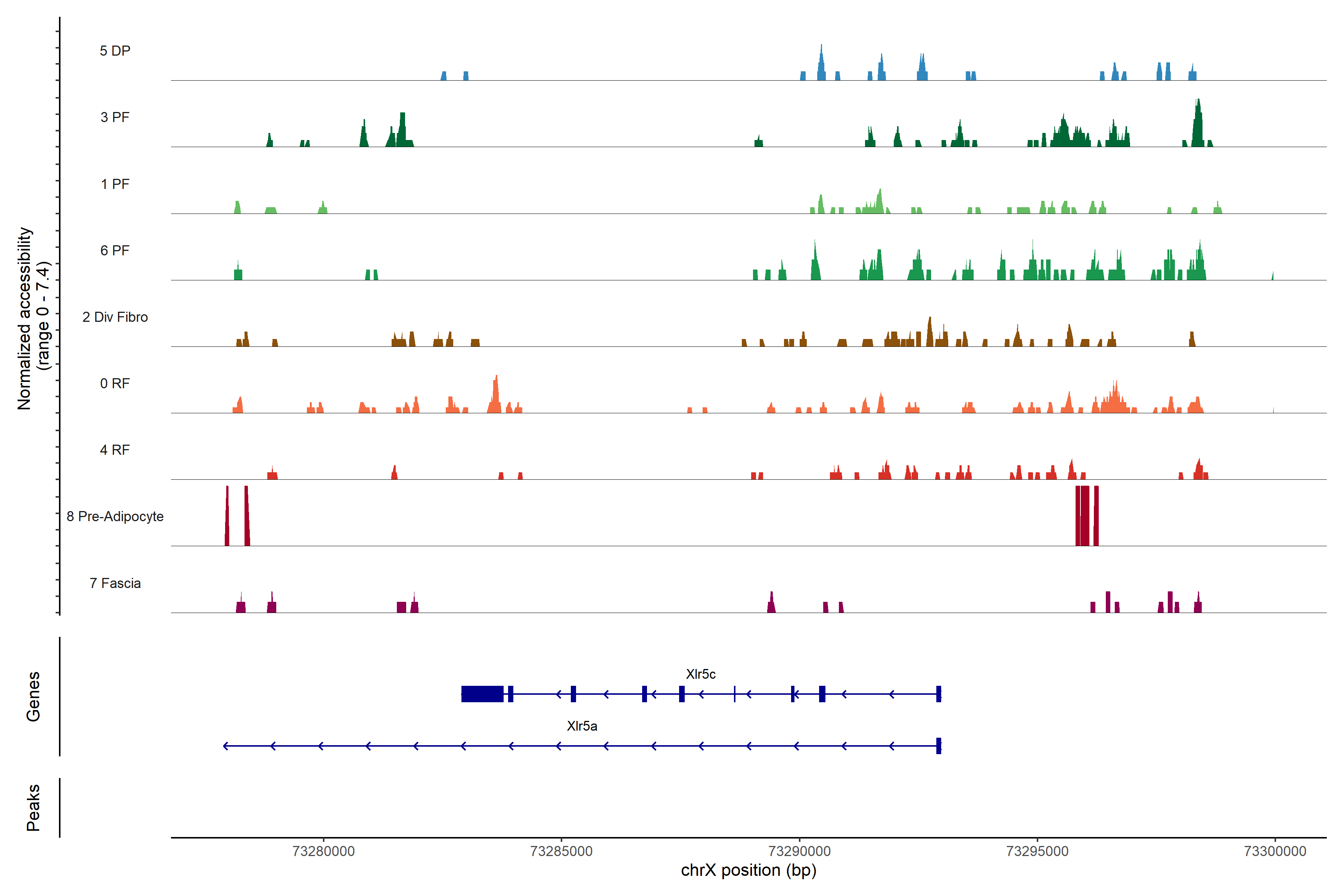Click the 2 Div Fibro label
The image size is (1344, 896).
coord(115,317)
